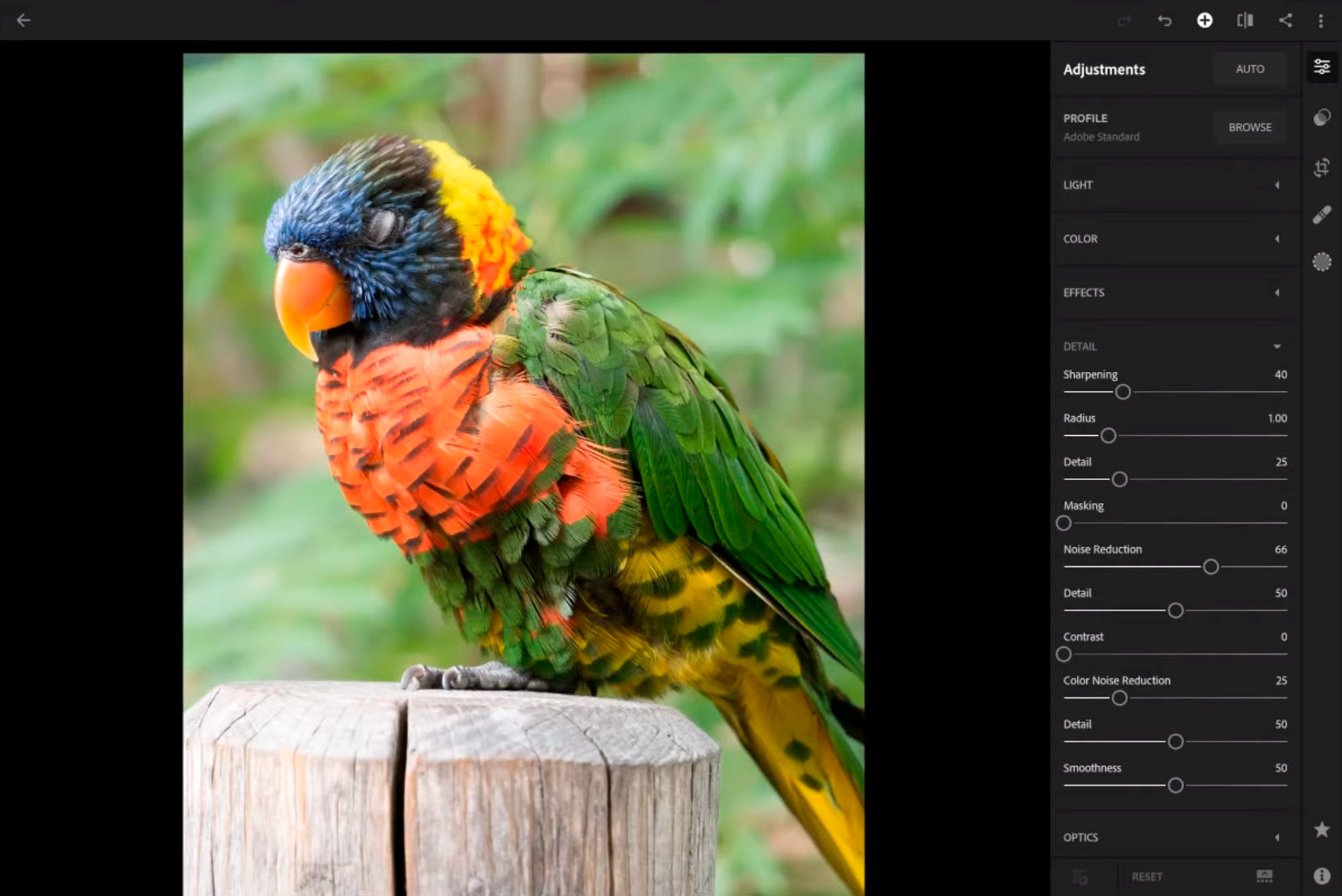Click the parrot photo preview

523,474
